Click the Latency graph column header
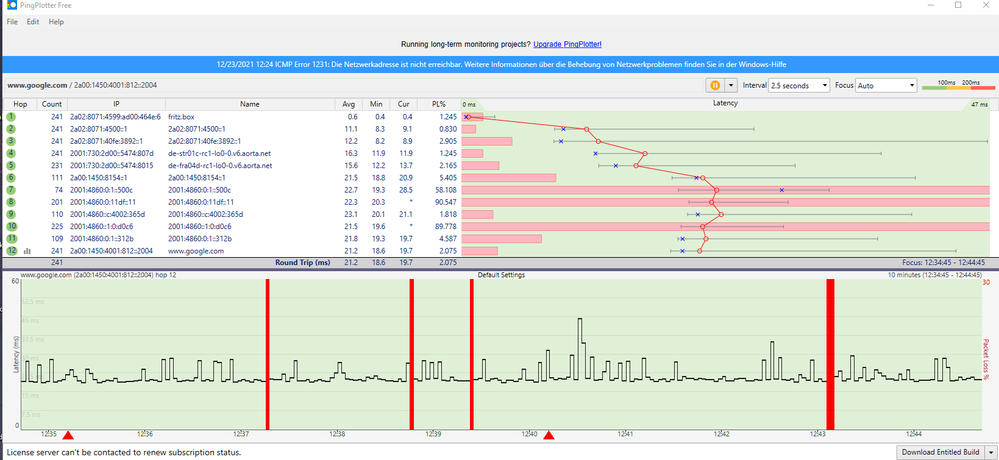Screen dimensions: 999x460 pyautogui.click(x=725, y=104)
